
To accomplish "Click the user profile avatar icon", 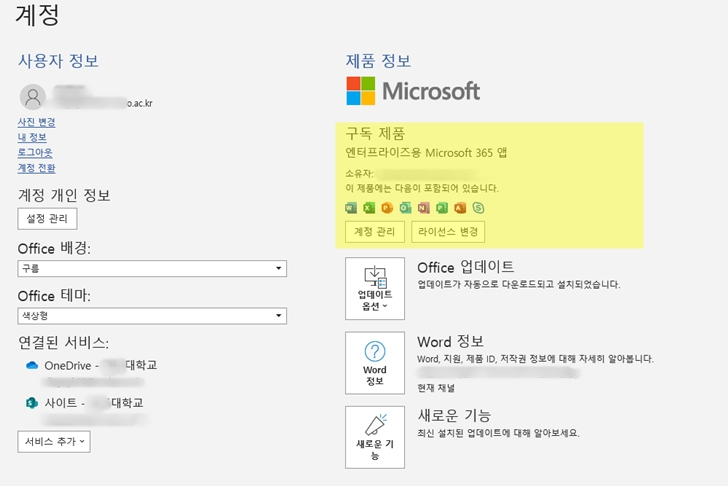I will coord(32,97).
